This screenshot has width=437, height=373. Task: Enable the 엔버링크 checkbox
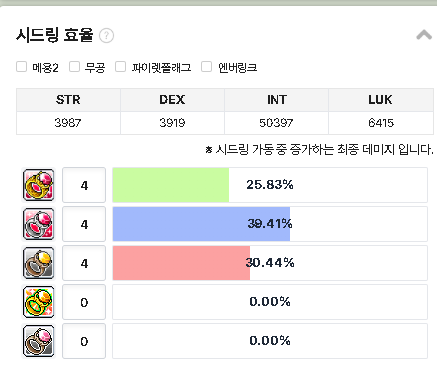tap(206, 67)
